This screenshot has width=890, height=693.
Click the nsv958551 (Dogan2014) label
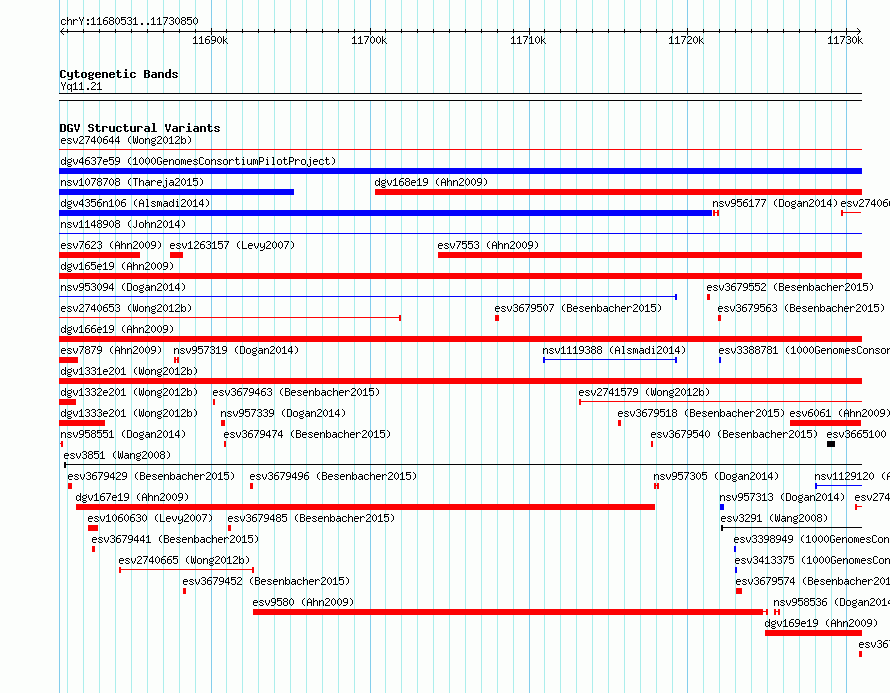pos(123,434)
